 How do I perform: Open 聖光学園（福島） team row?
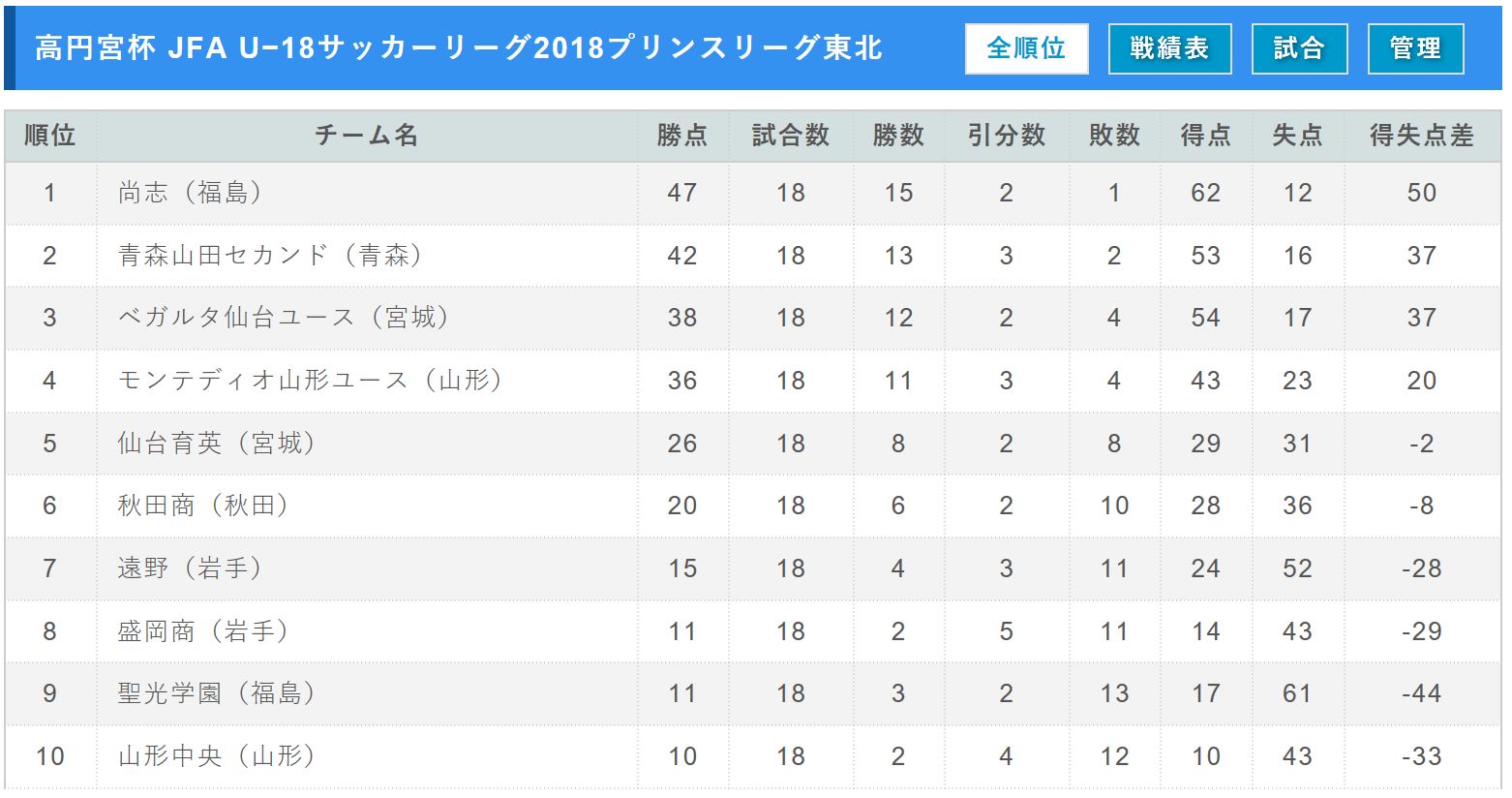tap(218, 693)
